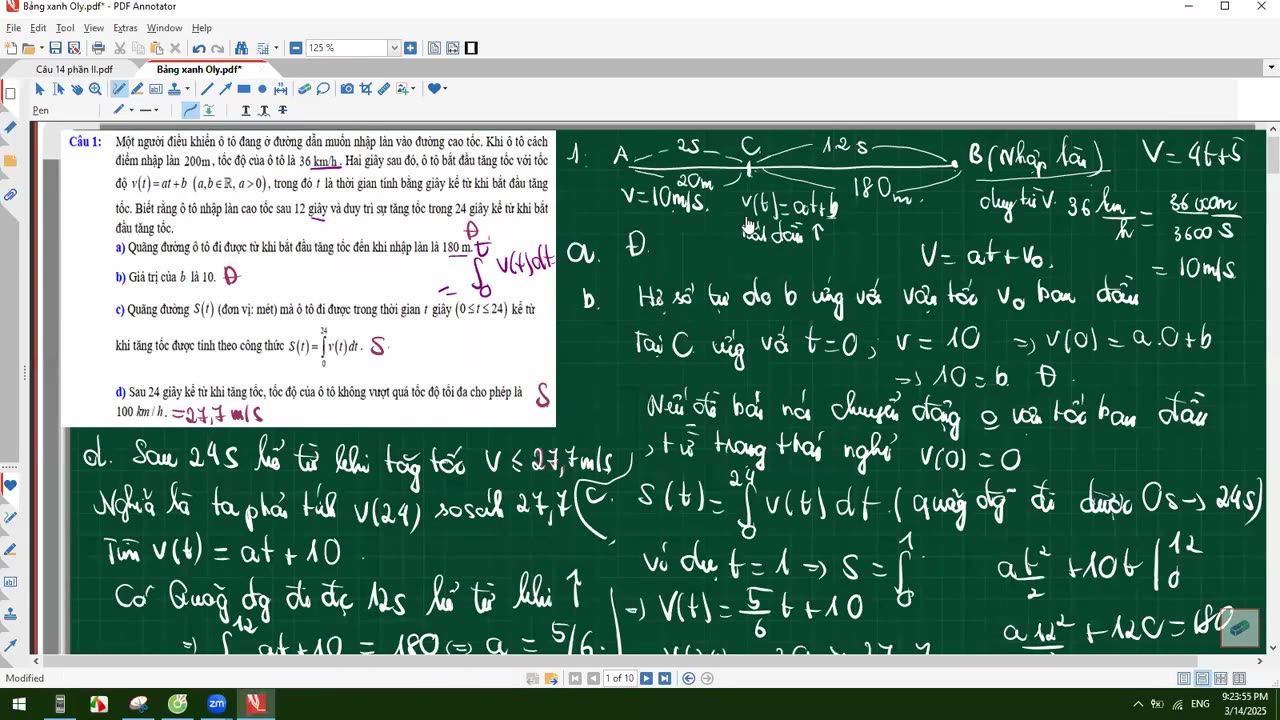The height and width of the screenshot is (720, 1280).
Task: Select the Pan hand tool
Action: [77, 89]
